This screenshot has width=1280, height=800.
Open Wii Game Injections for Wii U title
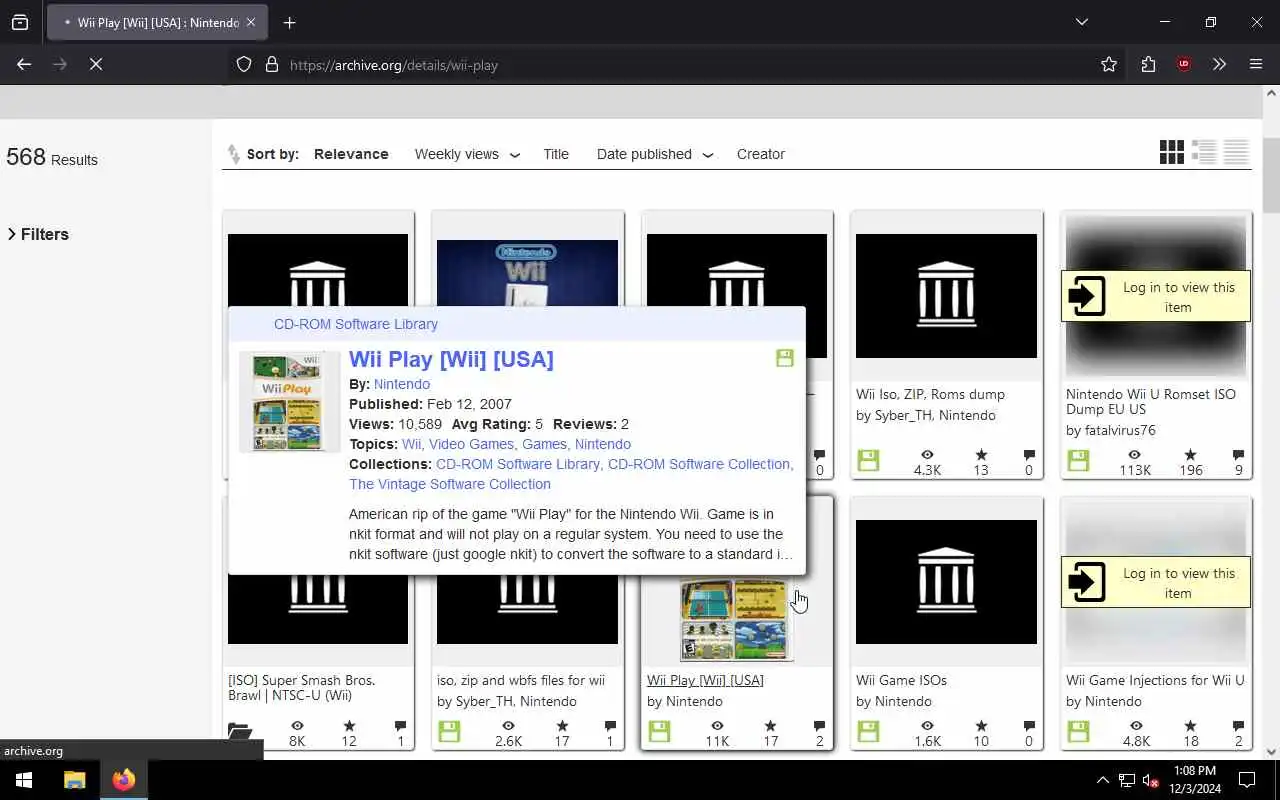[1155, 680]
